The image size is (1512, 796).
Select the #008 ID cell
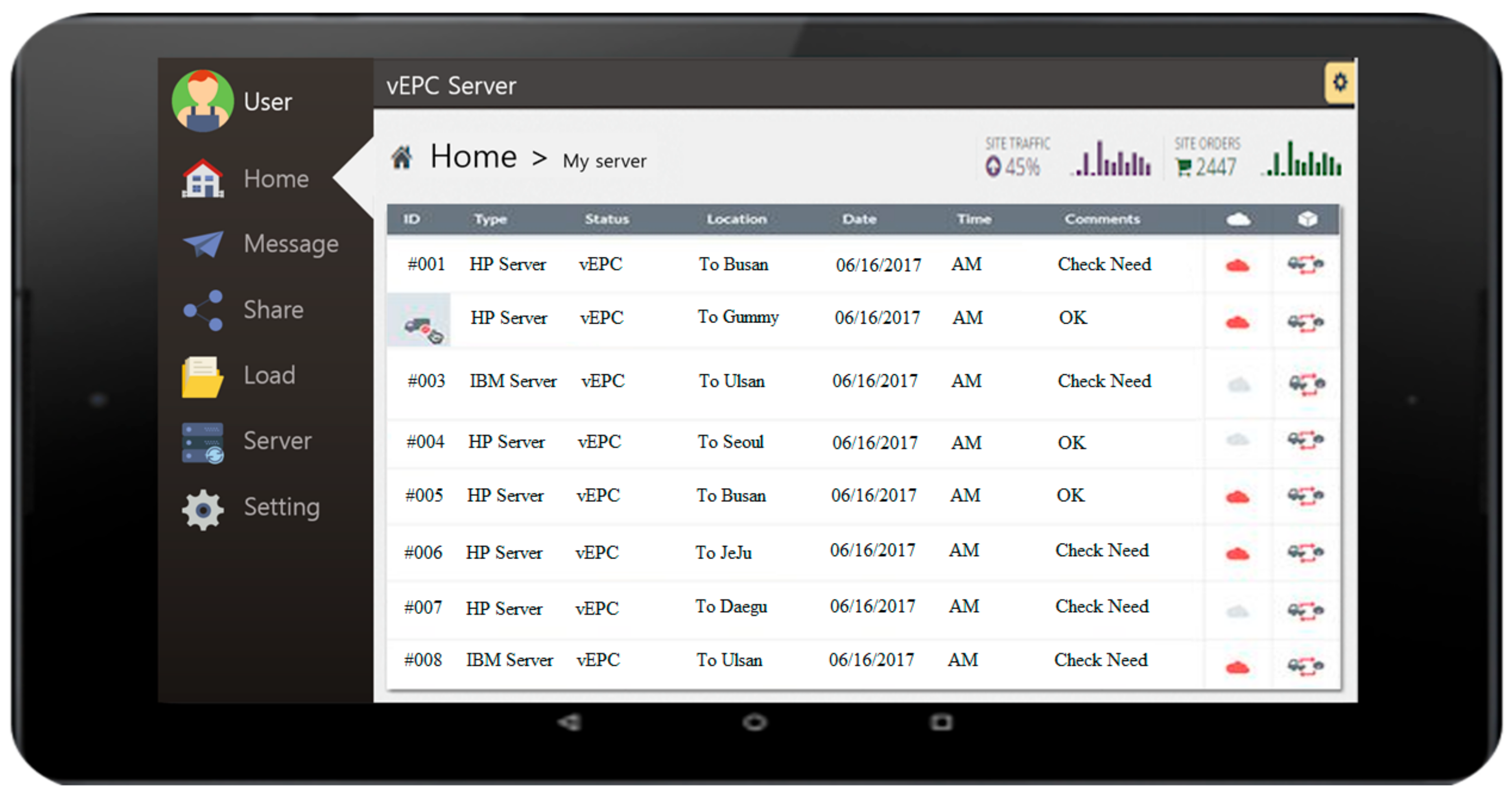pos(423,660)
